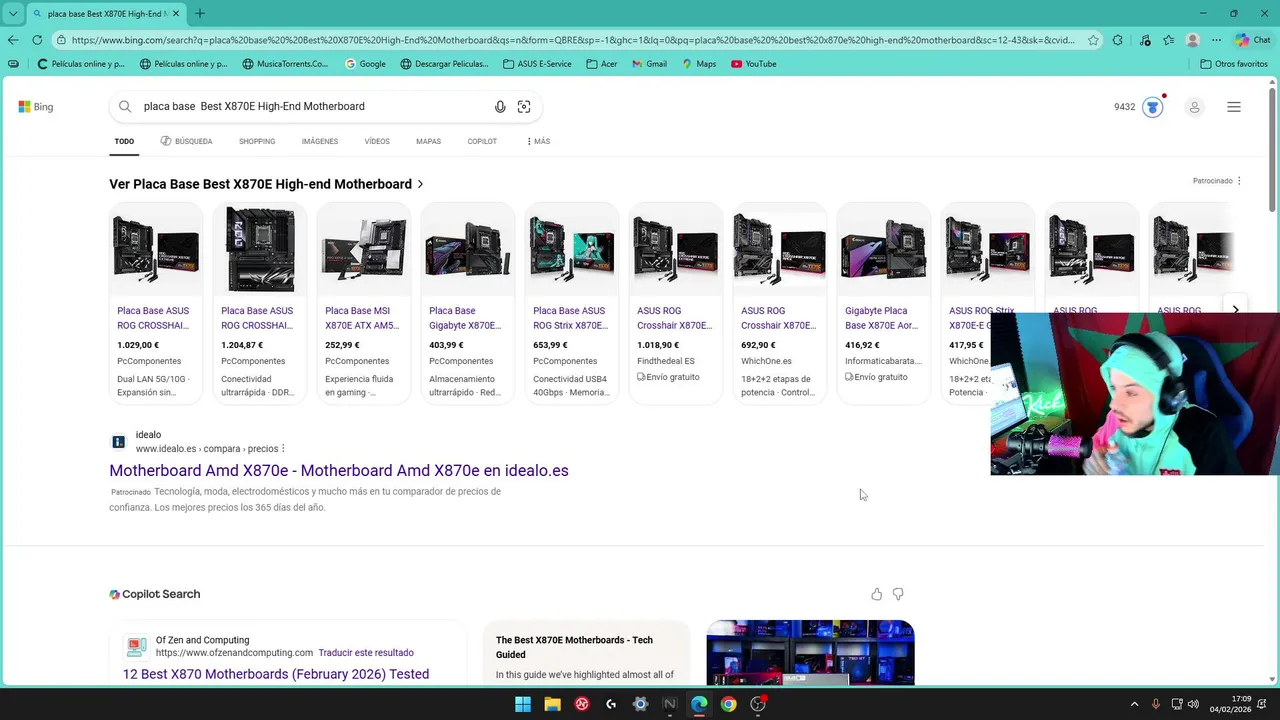
Task: Open Logitech G Hub from taskbar
Action: pos(611,704)
